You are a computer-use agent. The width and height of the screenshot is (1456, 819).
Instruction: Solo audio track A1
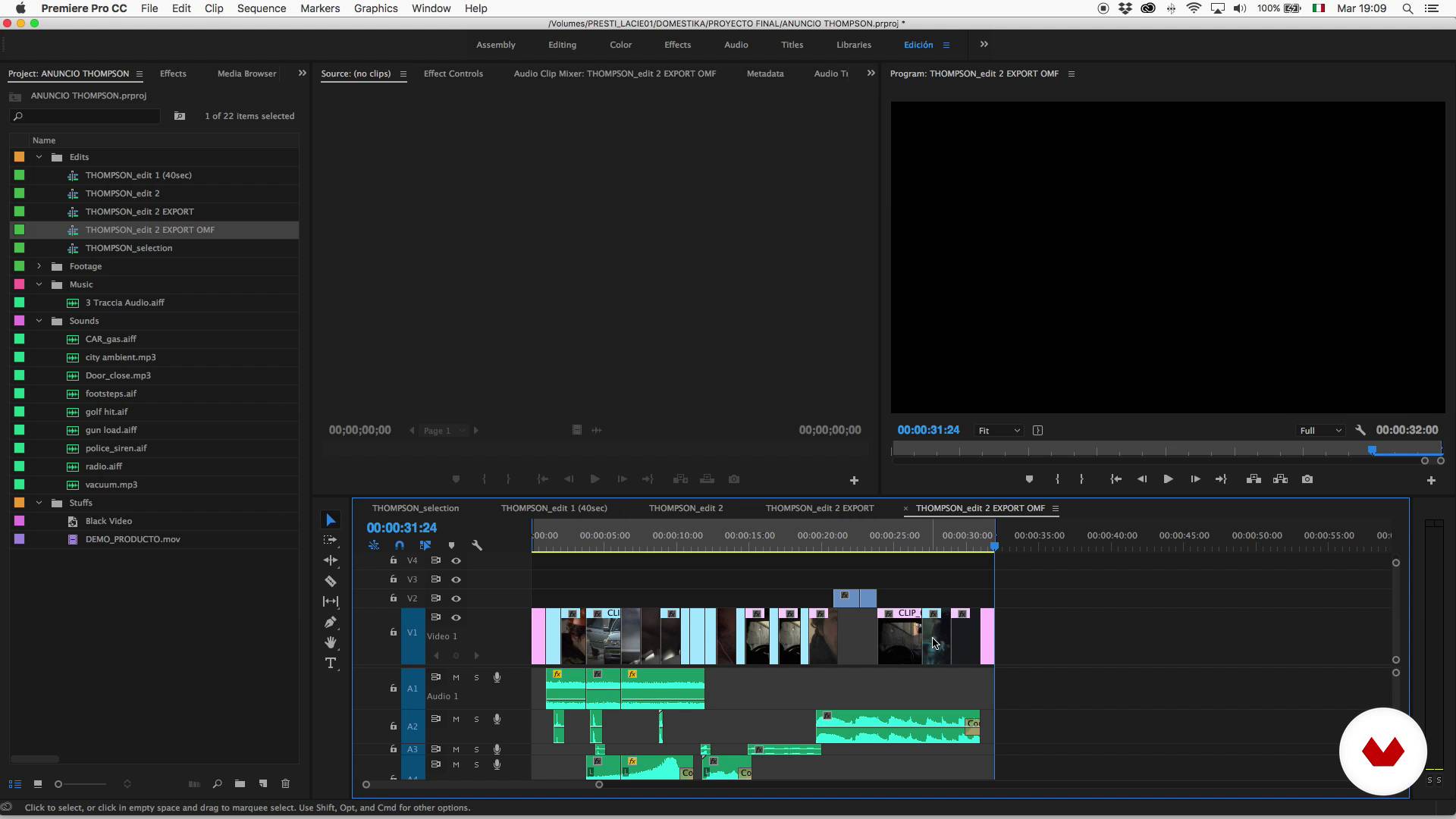[476, 677]
